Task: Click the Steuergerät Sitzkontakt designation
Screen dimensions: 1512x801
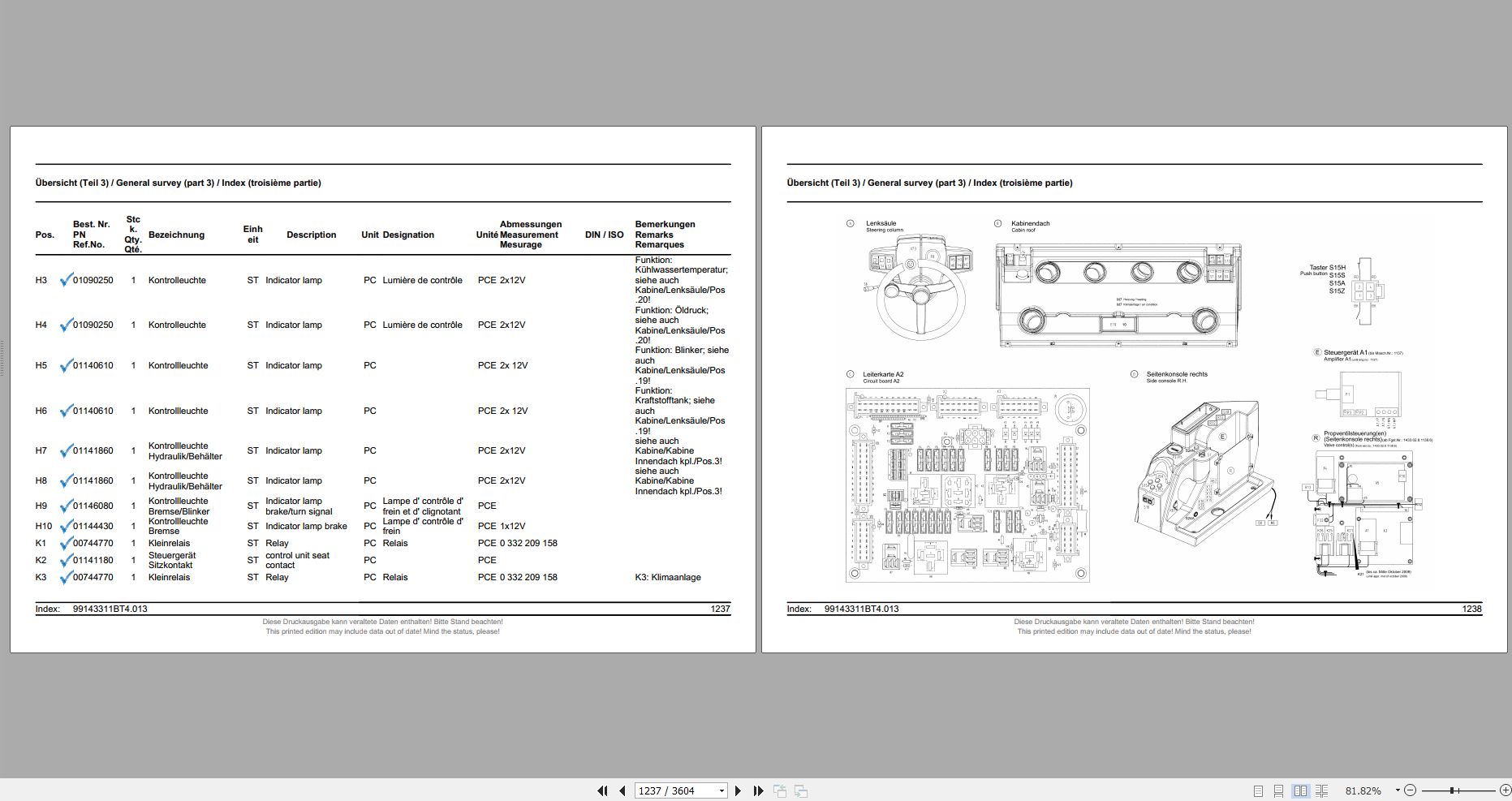Action: pyautogui.click(x=172, y=560)
